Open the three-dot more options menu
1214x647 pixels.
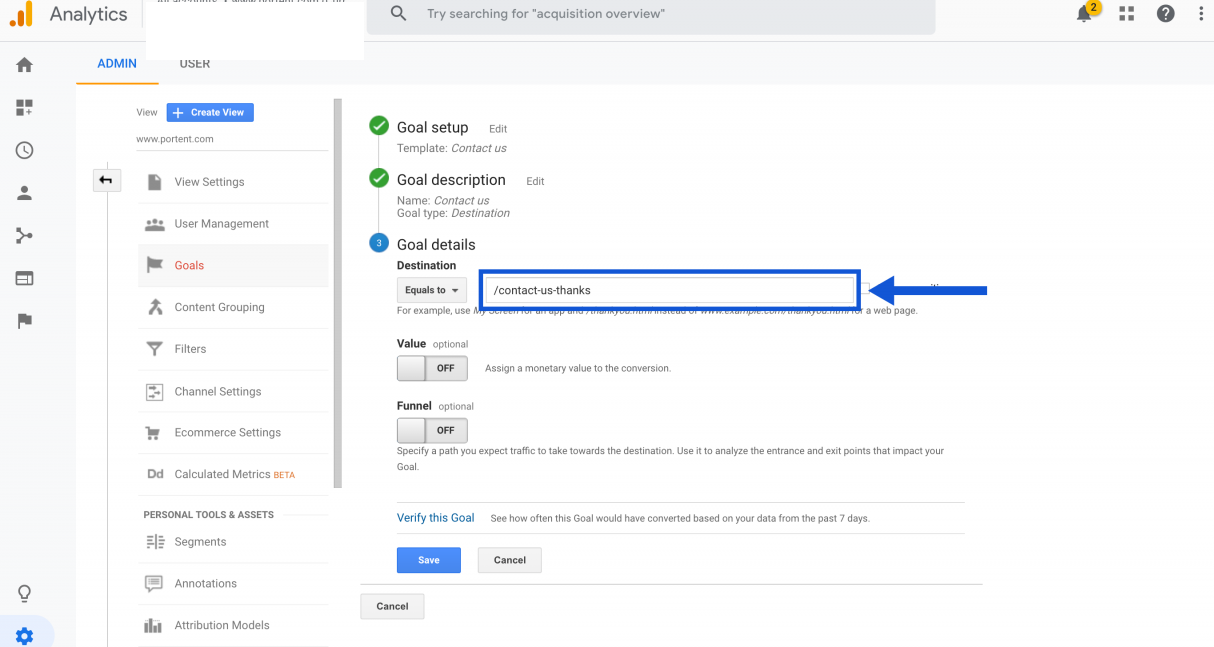1201,14
